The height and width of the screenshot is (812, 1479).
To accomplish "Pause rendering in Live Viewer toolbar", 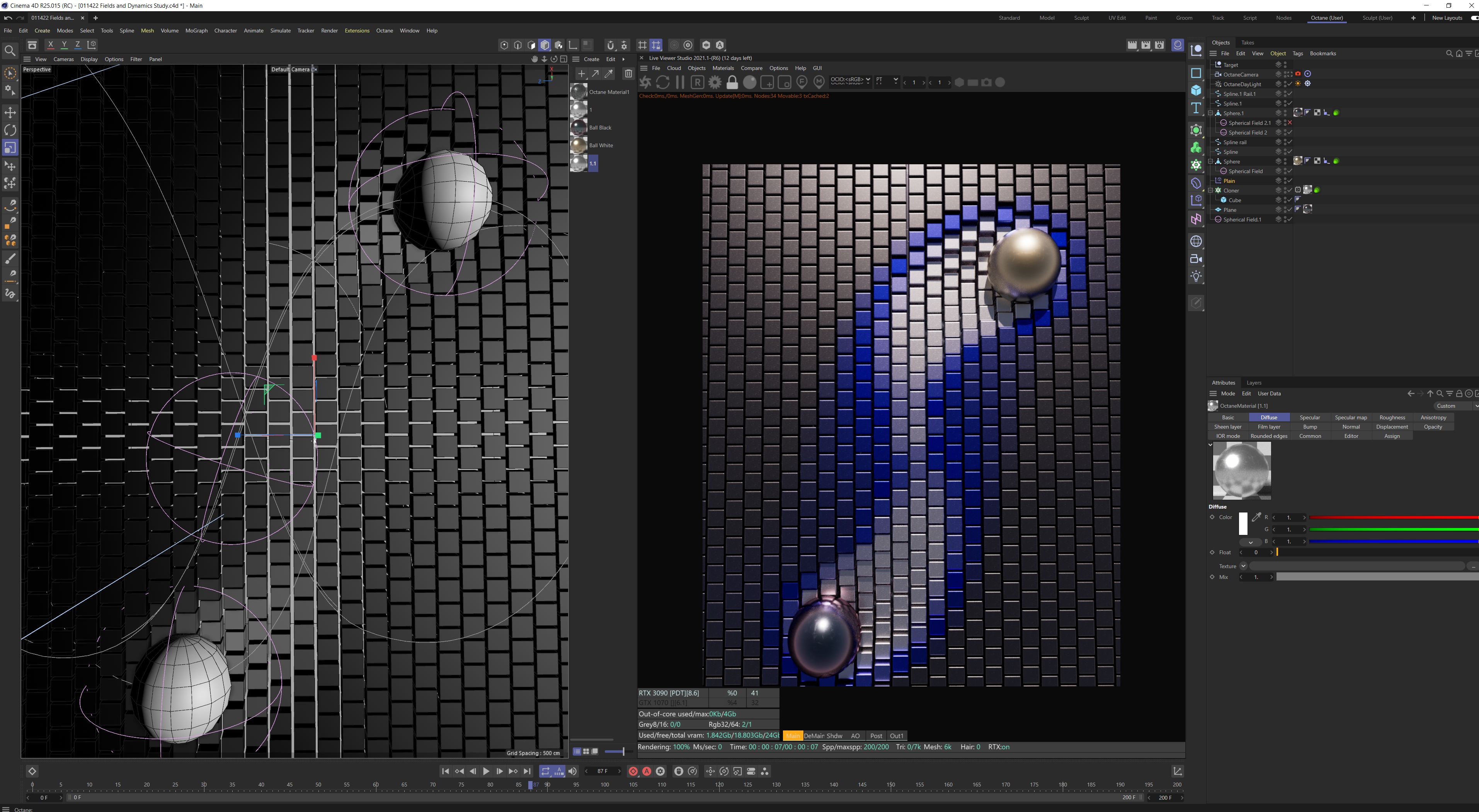I will tap(680, 82).
